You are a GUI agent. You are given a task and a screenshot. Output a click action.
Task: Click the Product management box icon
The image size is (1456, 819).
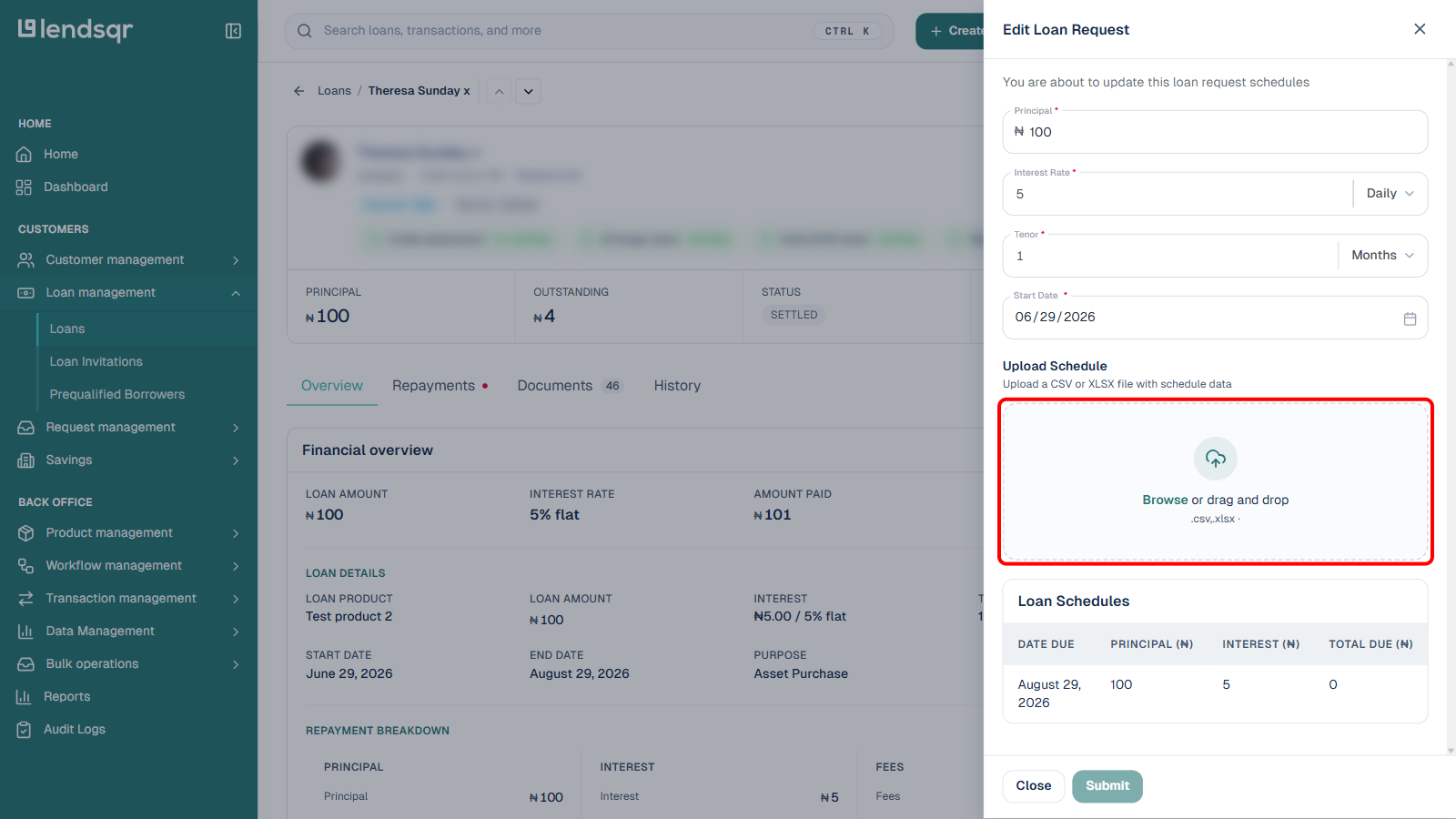point(26,533)
